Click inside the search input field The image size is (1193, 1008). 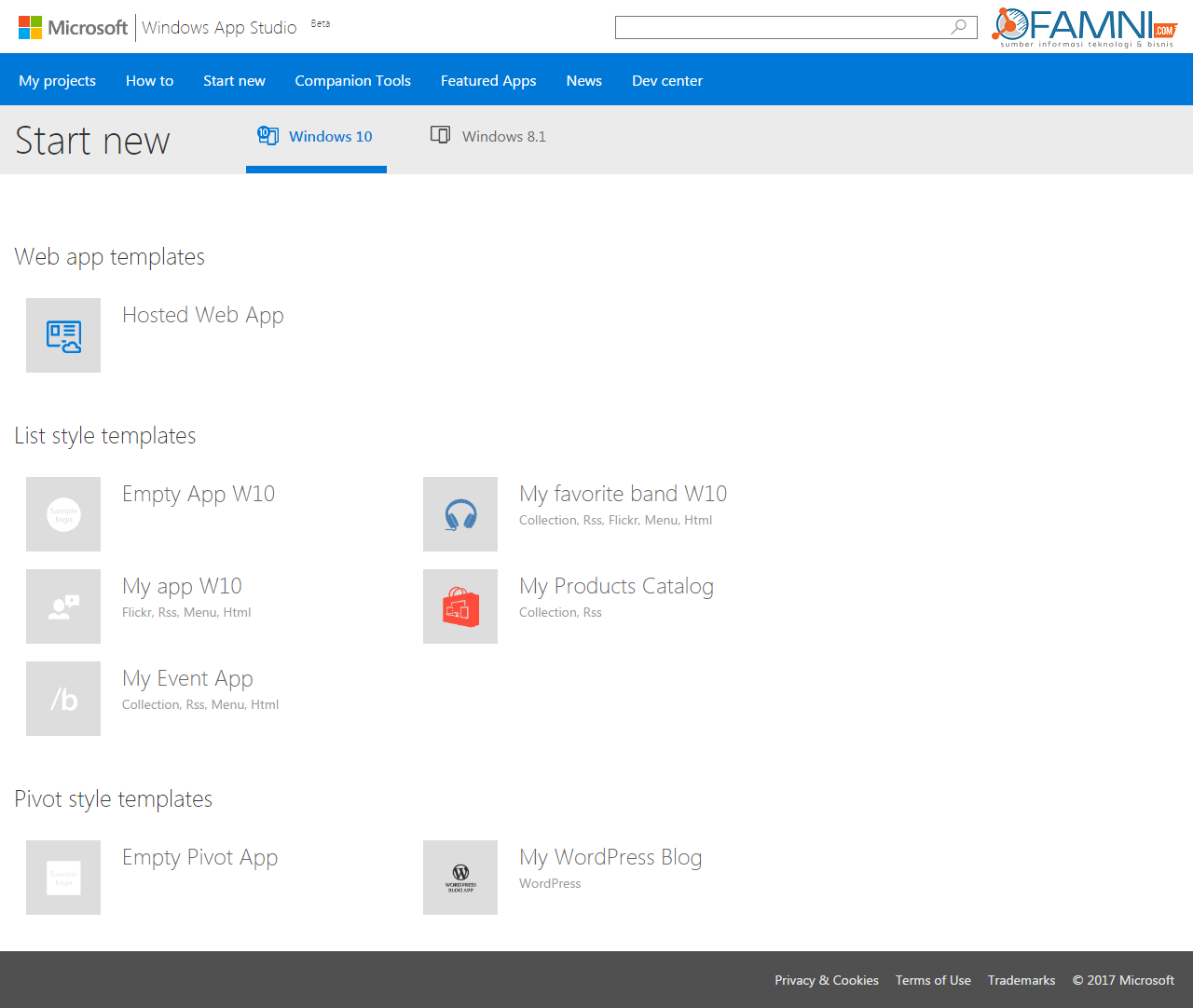(781, 27)
